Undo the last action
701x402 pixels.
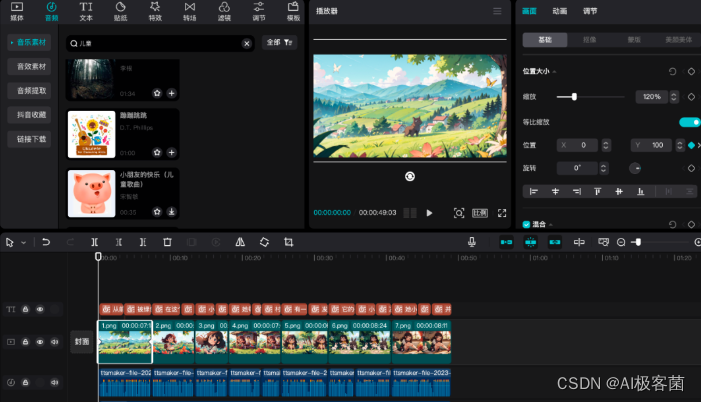[46, 242]
